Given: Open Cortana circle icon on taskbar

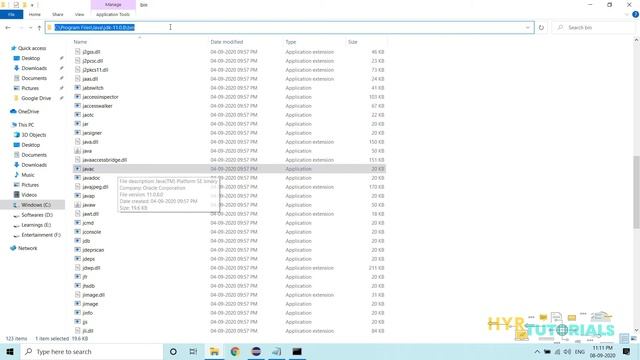Looking at the screenshot, I should 173,351.
